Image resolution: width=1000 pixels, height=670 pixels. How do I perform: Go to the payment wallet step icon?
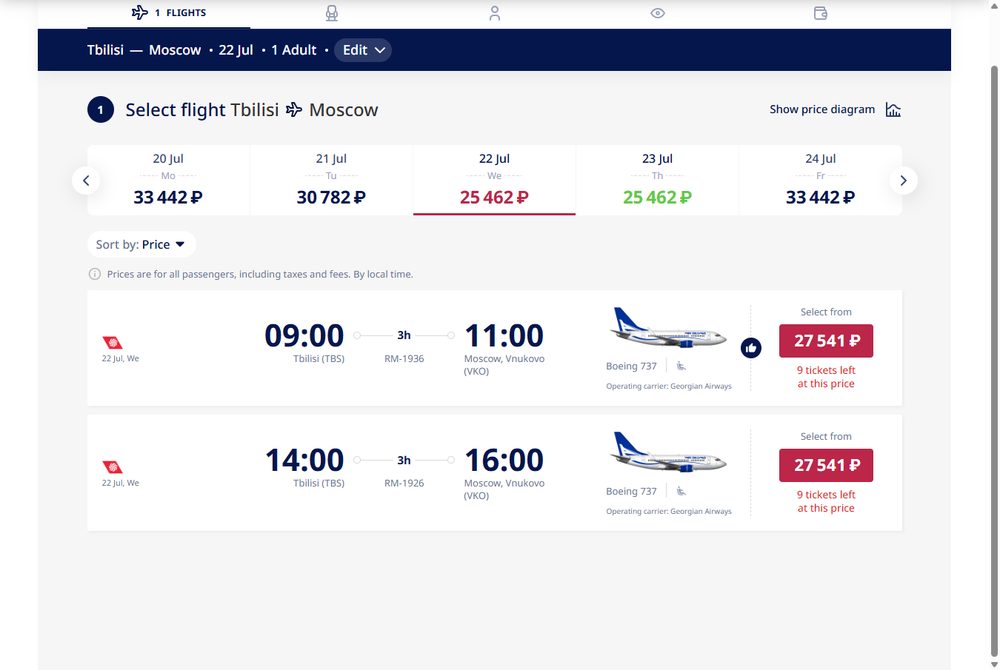pos(820,13)
